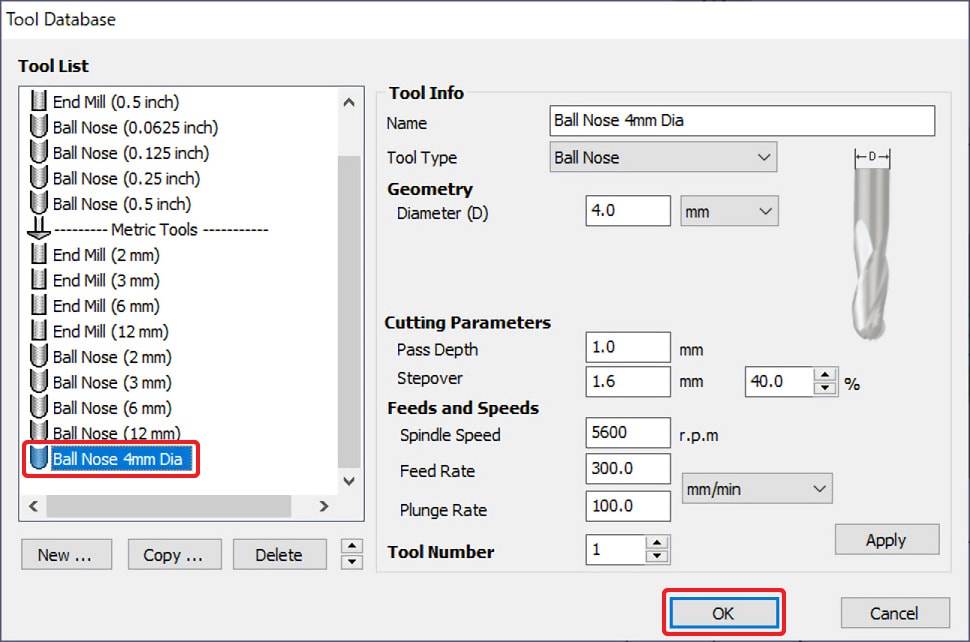The image size is (970, 642).
Task: Choose the End Mill (2 mm) icon
Action: tap(39, 255)
